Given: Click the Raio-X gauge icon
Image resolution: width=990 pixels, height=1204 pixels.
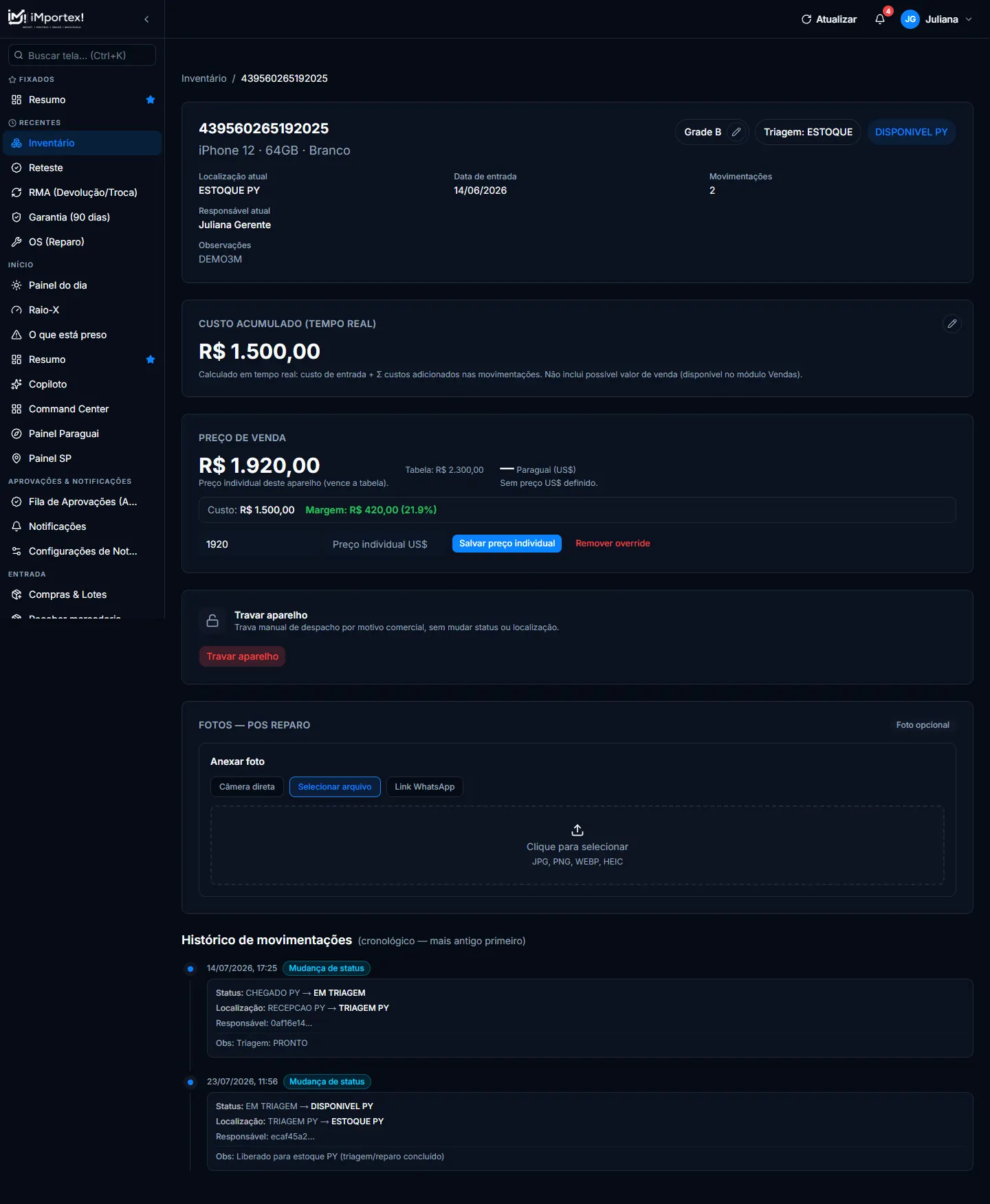Looking at the screenshot, I should 16,310.
